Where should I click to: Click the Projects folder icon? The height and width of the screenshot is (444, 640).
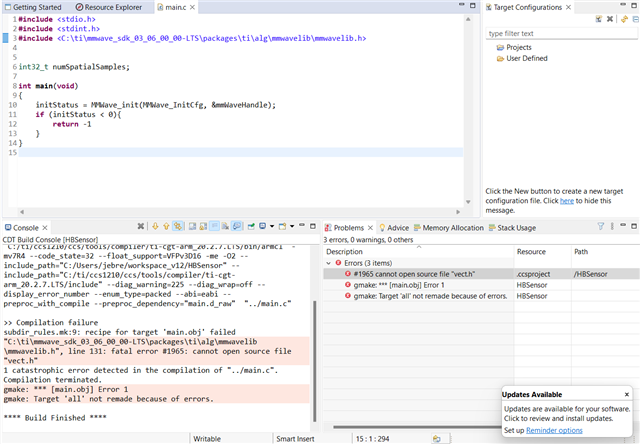point(500,47)
